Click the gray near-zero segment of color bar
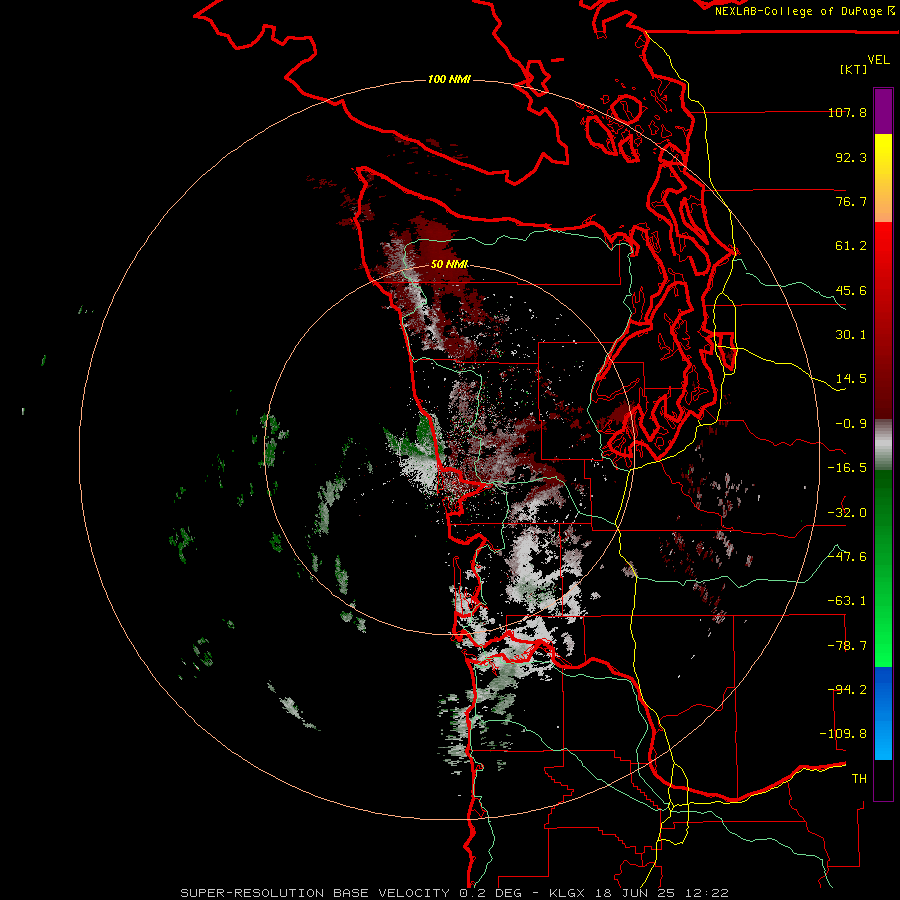This screenshot has height=900, width=900. [x=883, y=445]
